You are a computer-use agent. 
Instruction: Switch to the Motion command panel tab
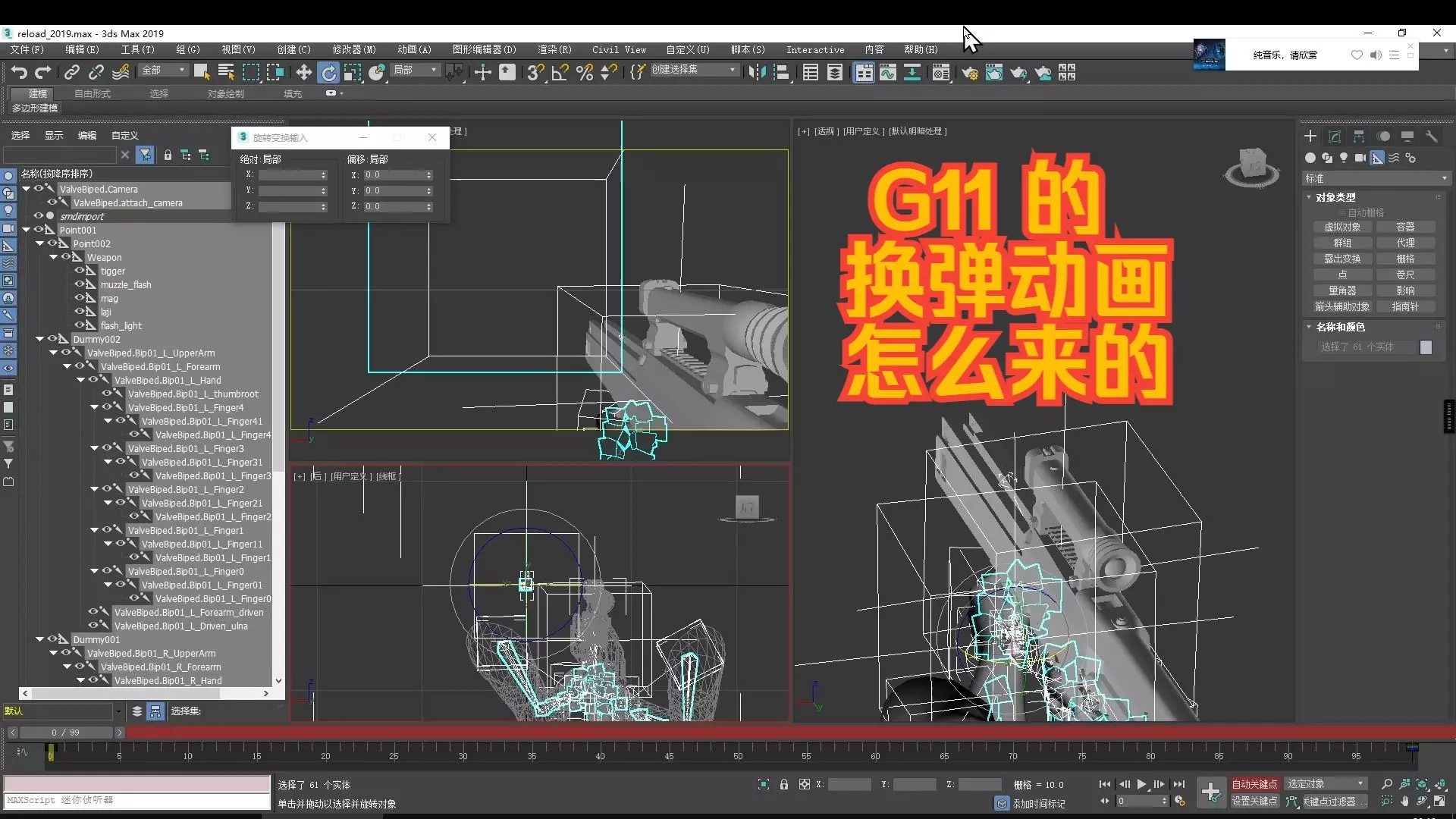coord(1383,136)
